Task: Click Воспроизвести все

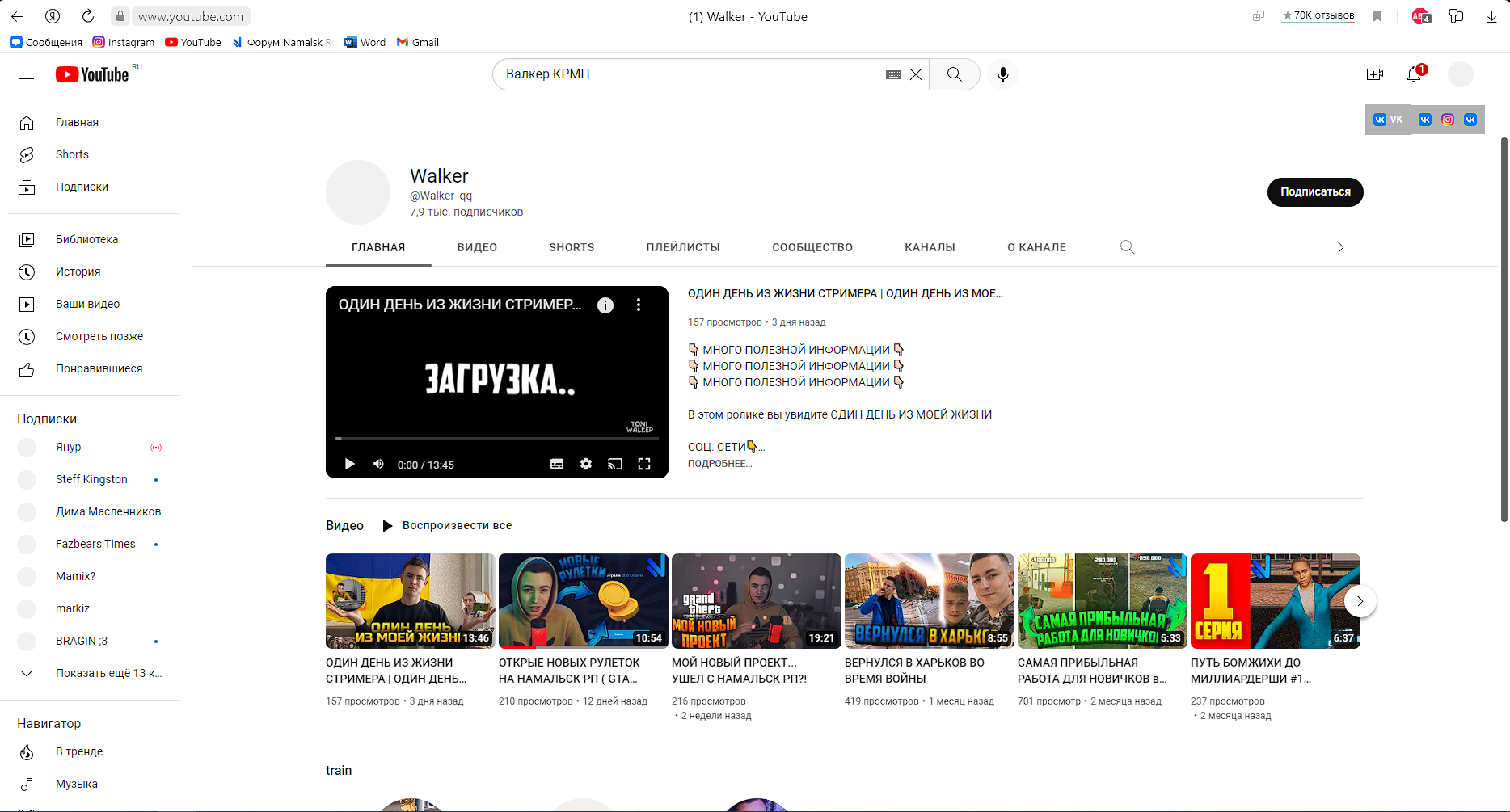Action: click(447, 526)
